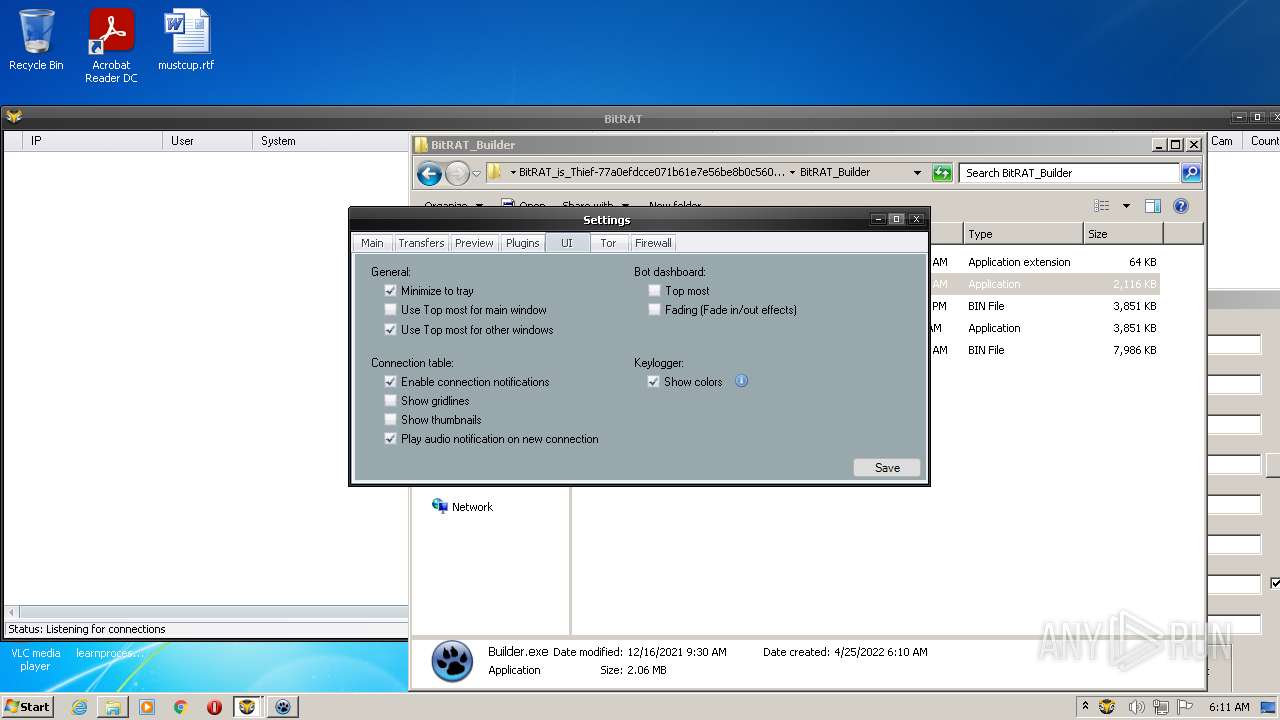
Task: Click the System column header in BitRAT
Action: [x=330, y=141]
